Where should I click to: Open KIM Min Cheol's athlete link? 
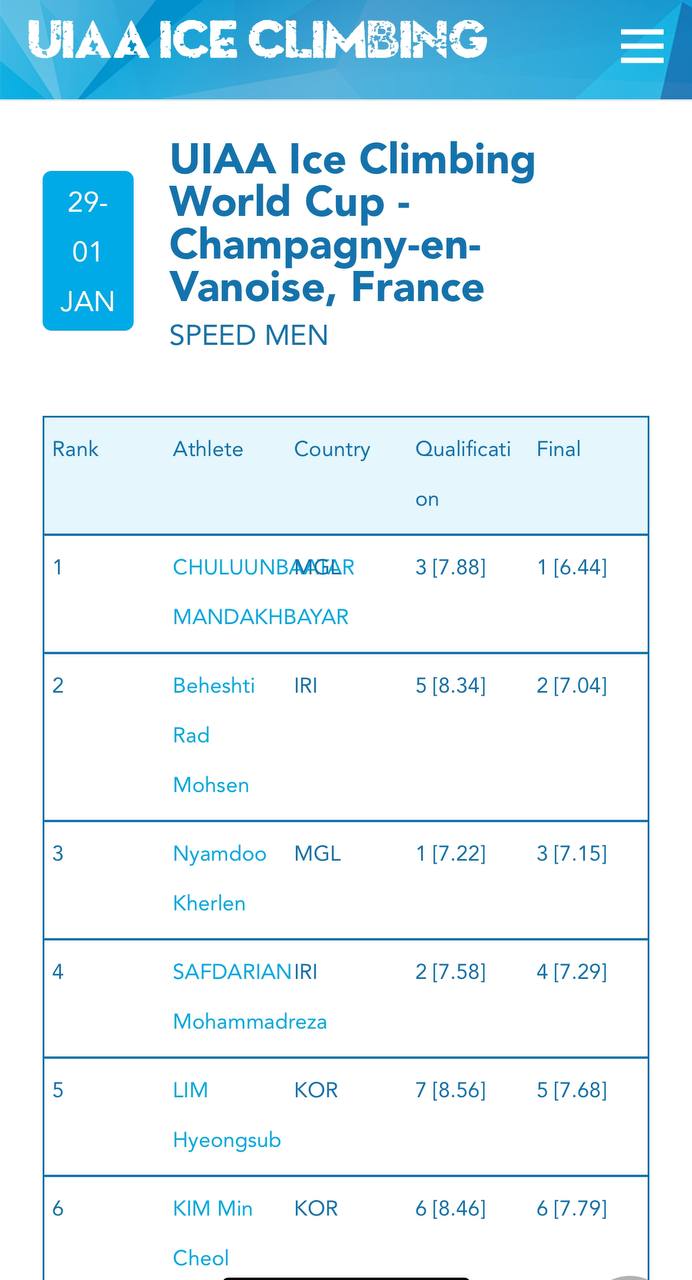point(212,1233)
